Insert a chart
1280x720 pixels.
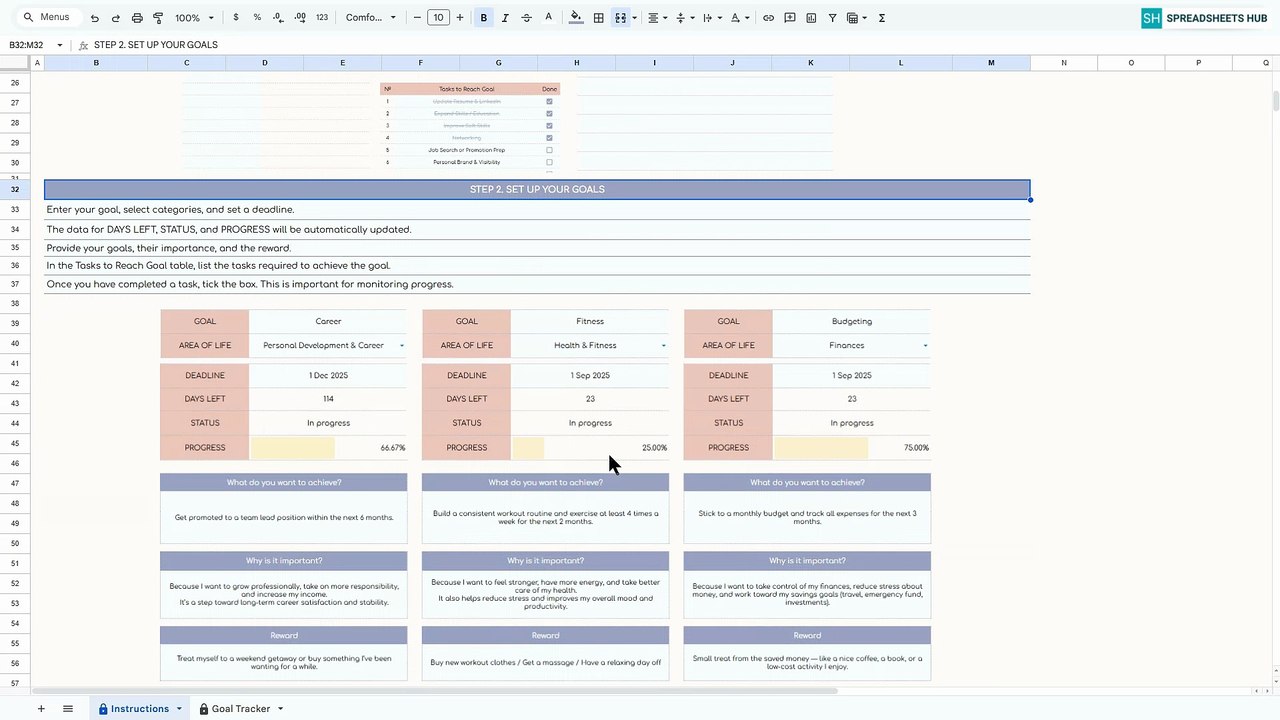tap(811, 18)
